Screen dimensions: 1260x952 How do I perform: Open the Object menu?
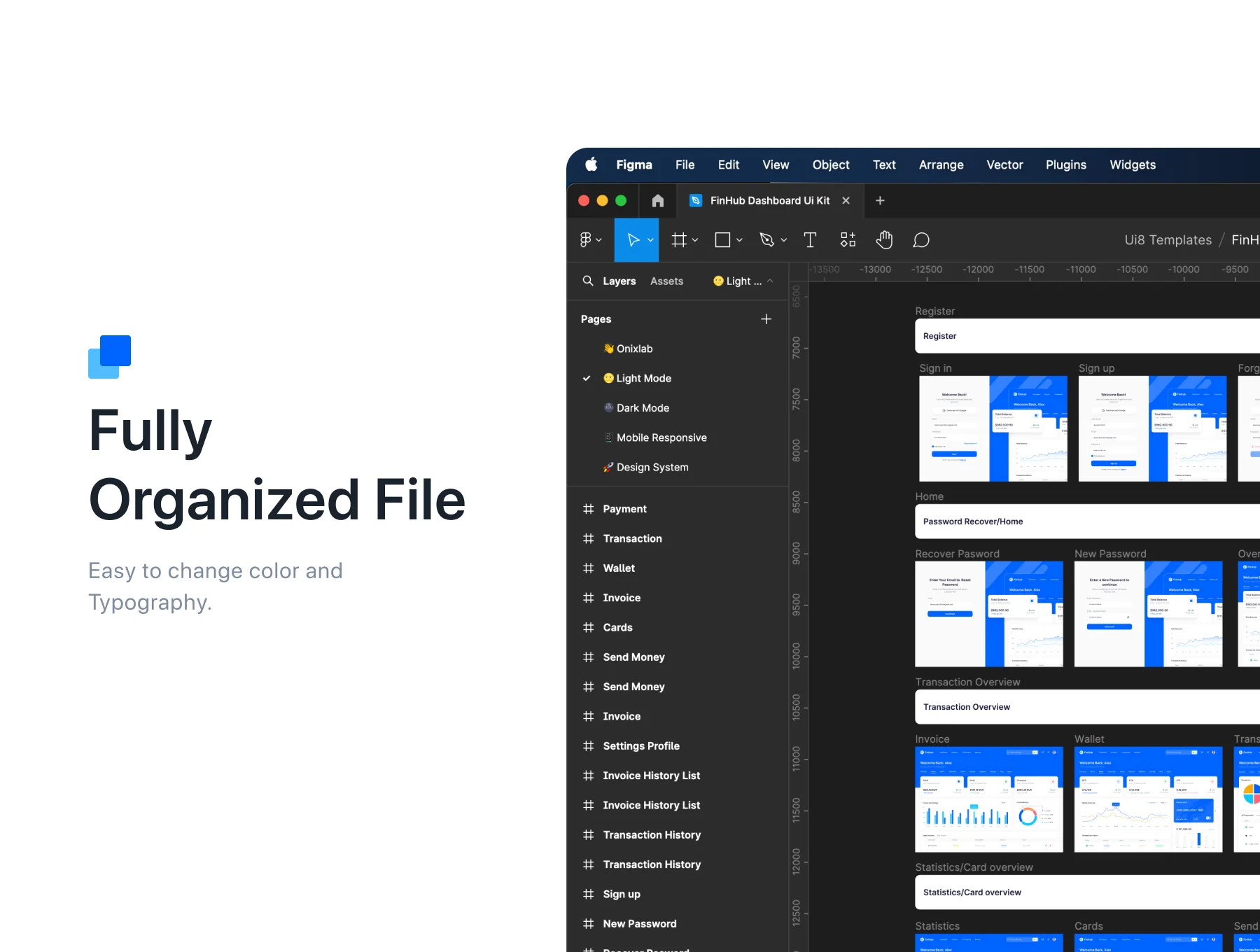pyautogui.click(x=831, y=164)
